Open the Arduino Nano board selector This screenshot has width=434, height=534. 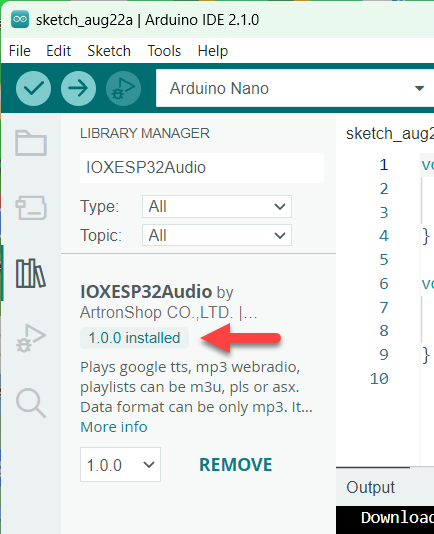pos(295,89)
